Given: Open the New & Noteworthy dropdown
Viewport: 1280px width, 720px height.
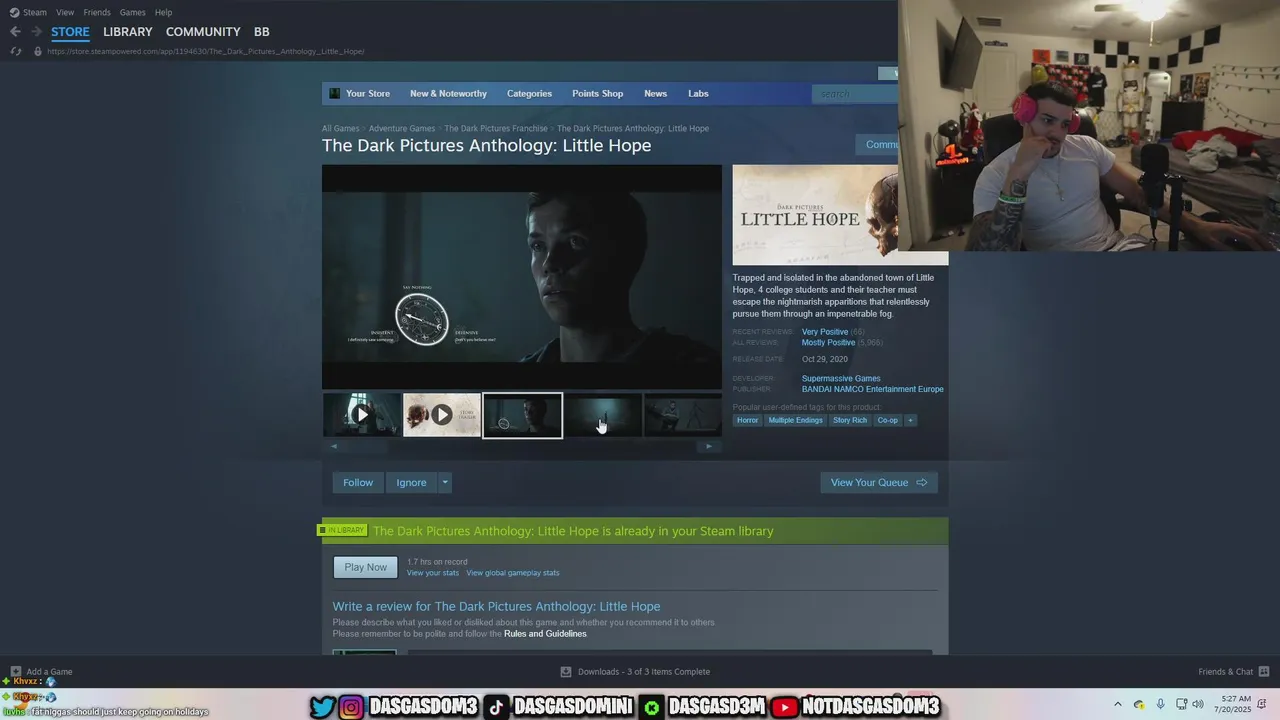Looking at the screenshot, I should click(448, 93).
